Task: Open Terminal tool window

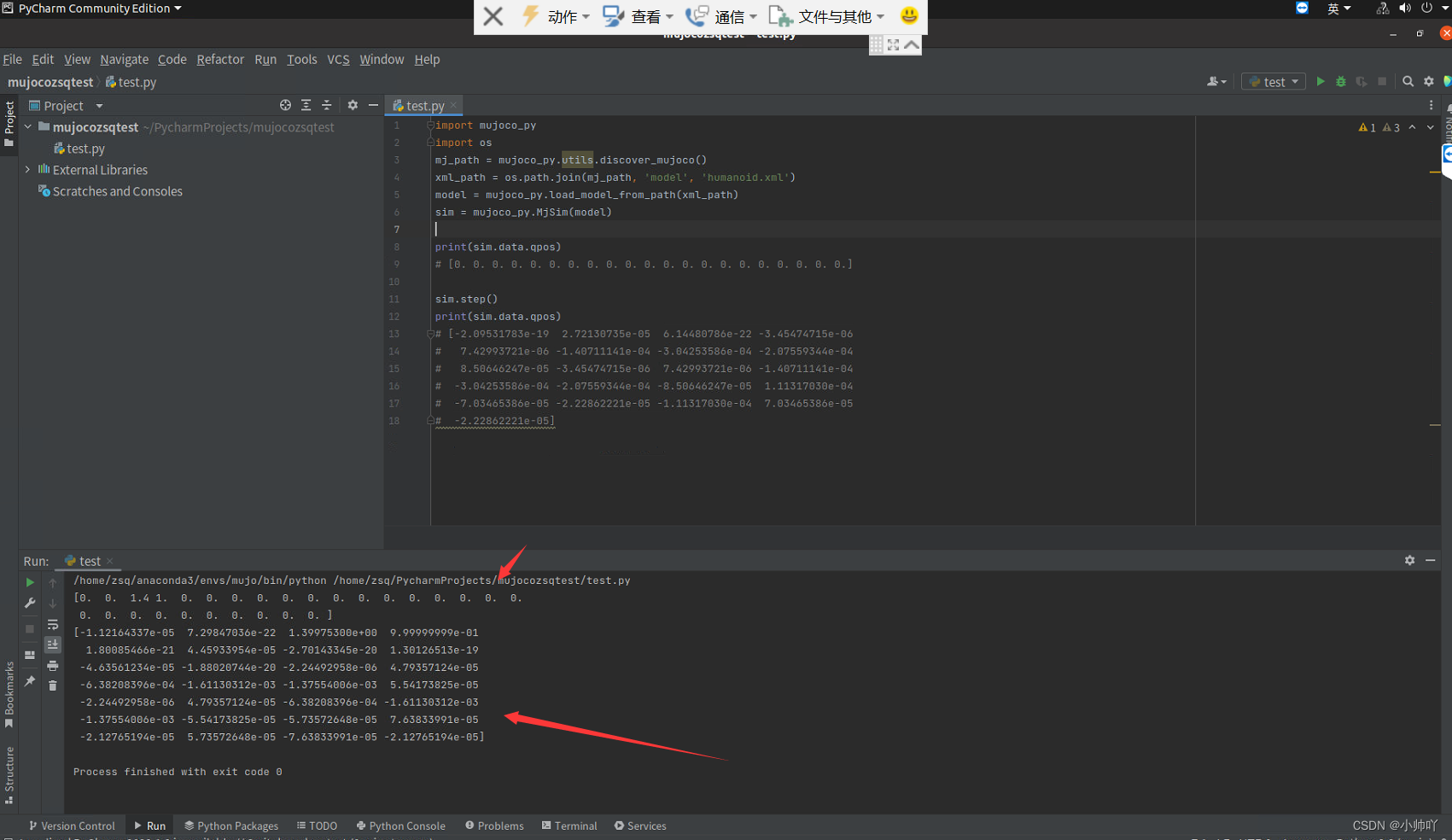Action: pos(569,825)
